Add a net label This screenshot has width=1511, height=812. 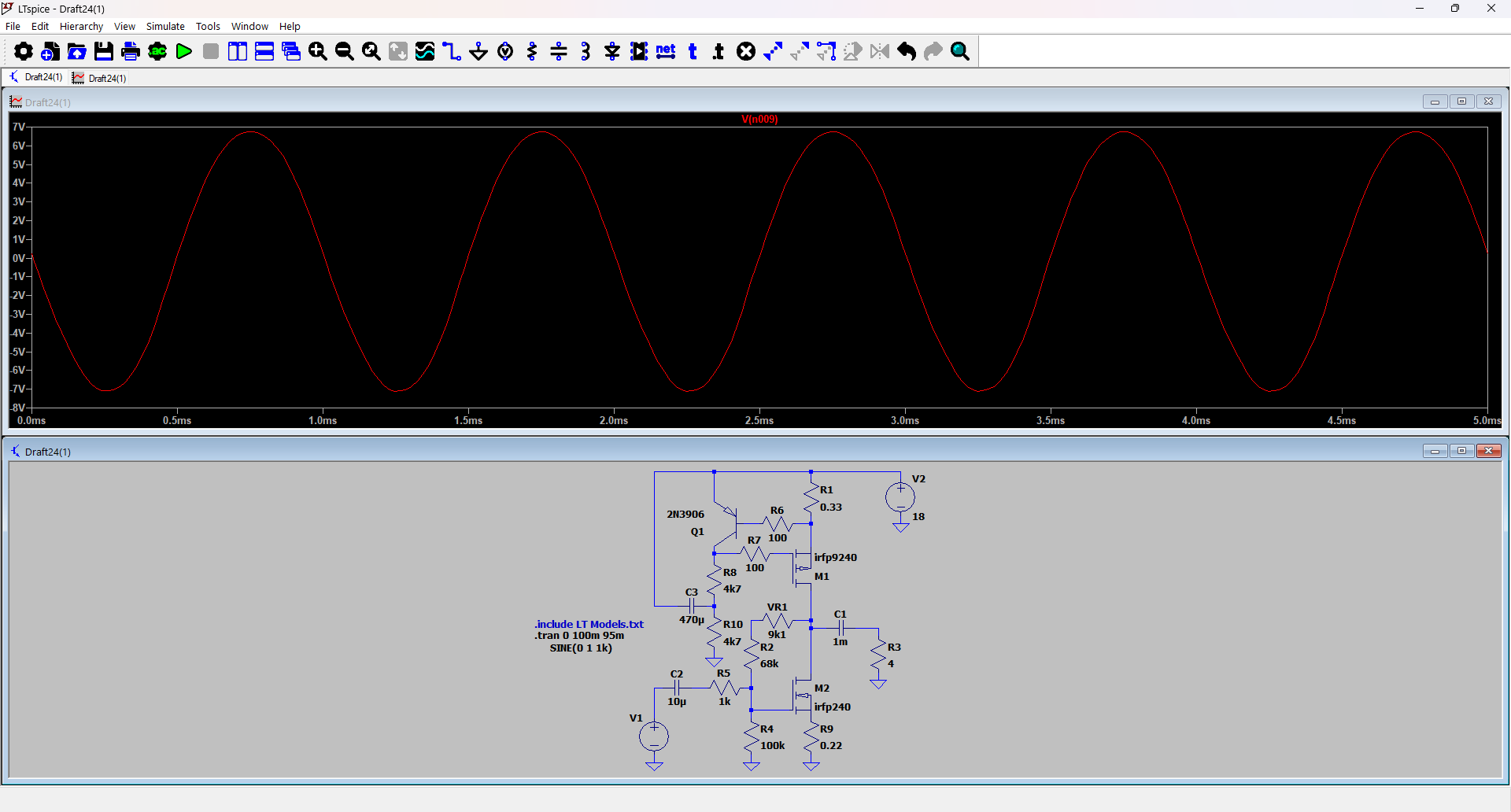(x=666, y=52)
